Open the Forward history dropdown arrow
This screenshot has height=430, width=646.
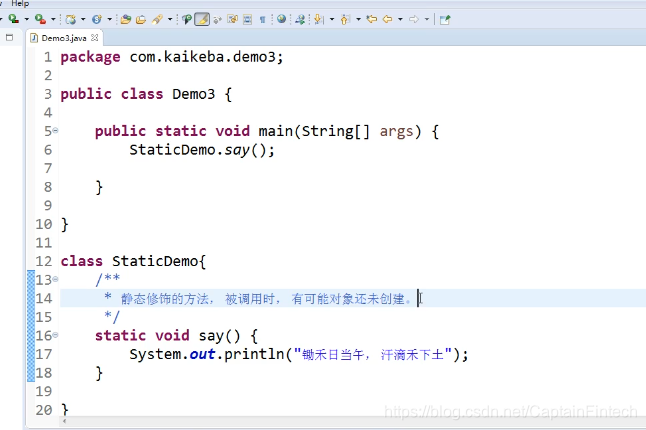pos(426,19)
